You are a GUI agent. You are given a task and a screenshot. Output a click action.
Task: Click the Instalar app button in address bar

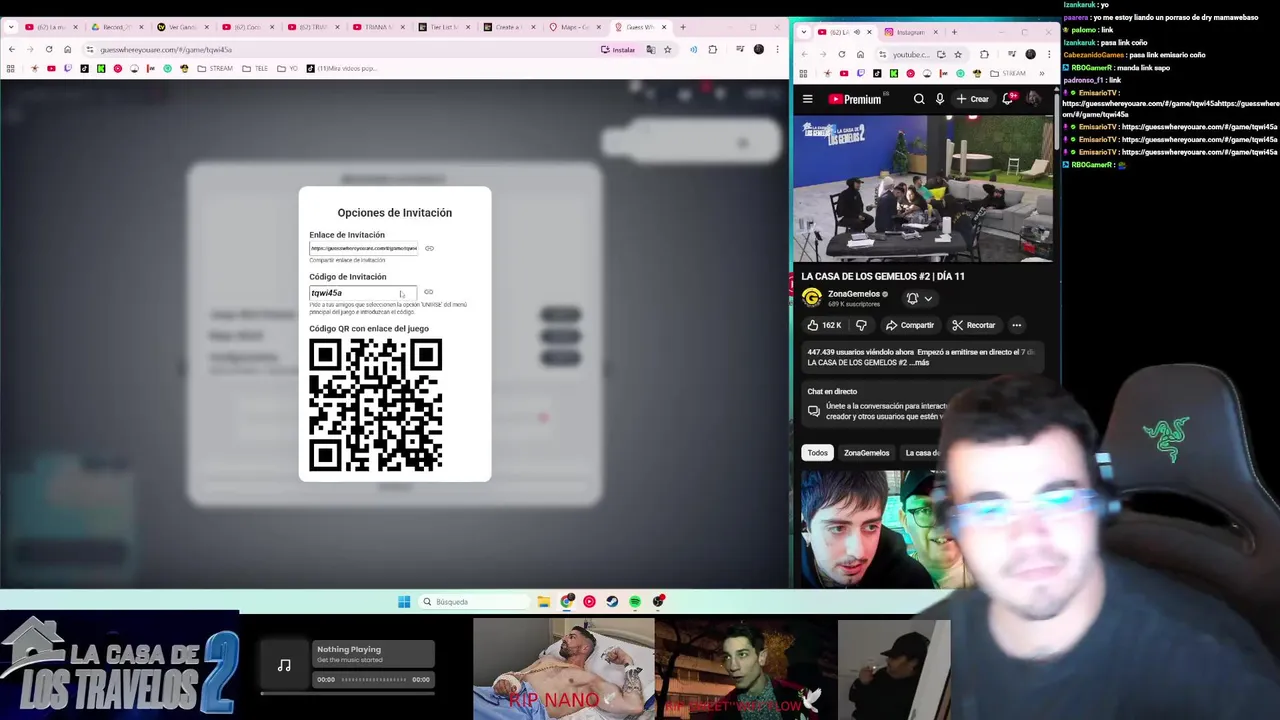[619, 49]
